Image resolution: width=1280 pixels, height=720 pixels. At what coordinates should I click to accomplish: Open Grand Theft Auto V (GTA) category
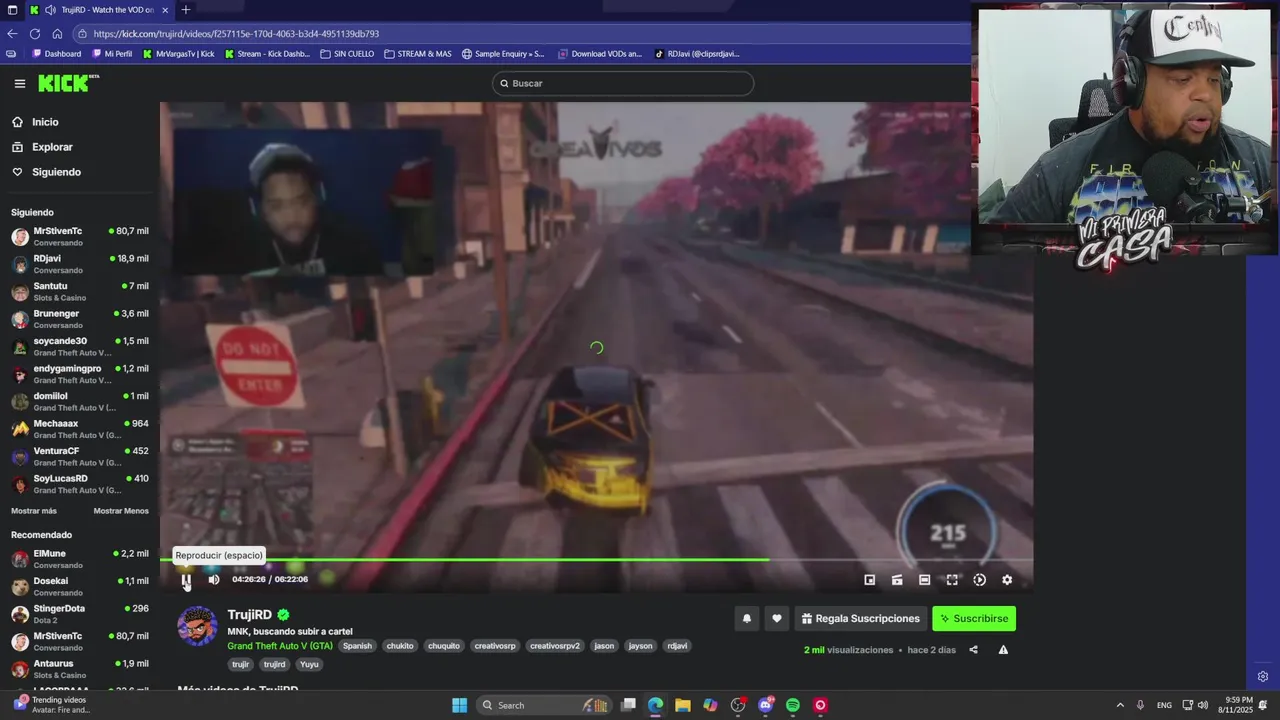coord(280,646)
